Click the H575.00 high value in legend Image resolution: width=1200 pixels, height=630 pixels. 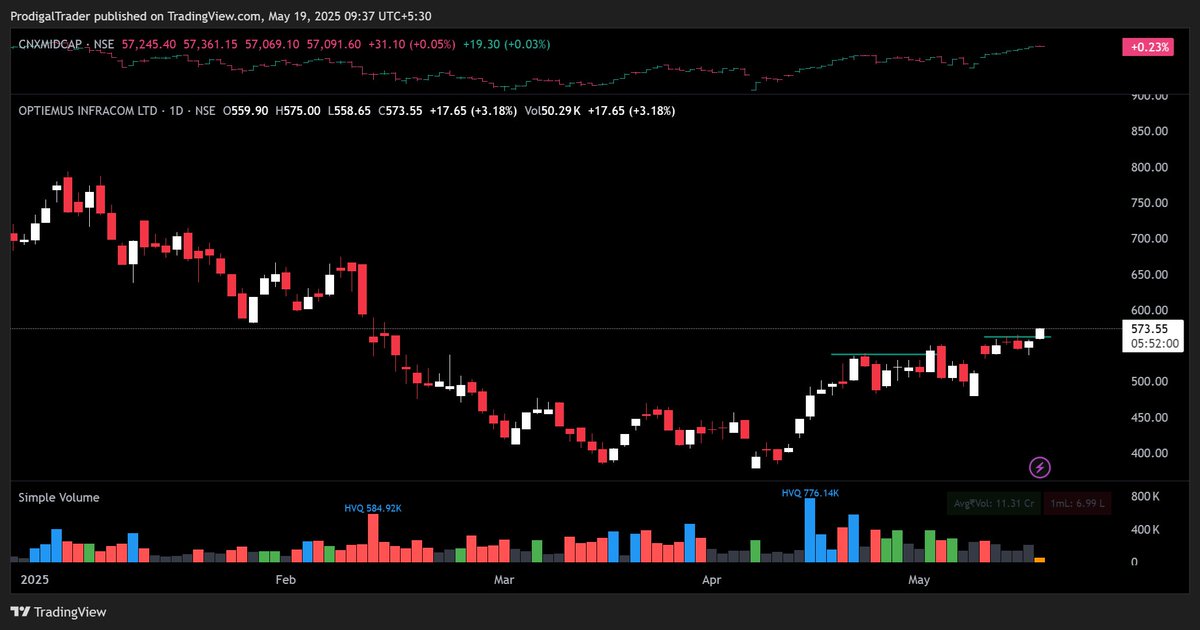[298, 111]
